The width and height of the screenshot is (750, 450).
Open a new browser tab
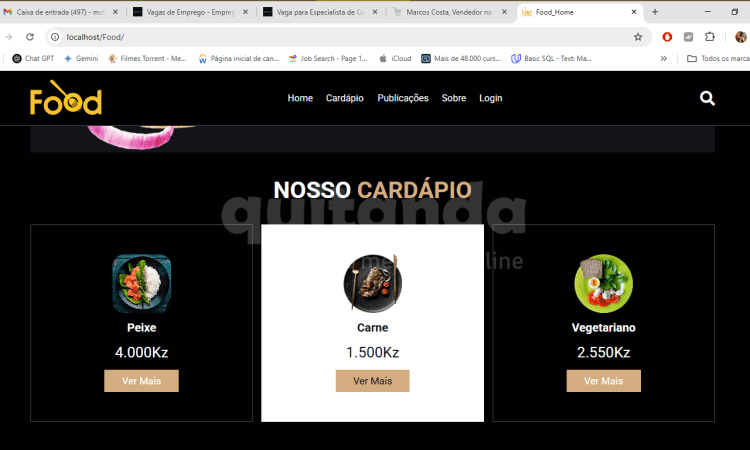(x=655, y=12)
